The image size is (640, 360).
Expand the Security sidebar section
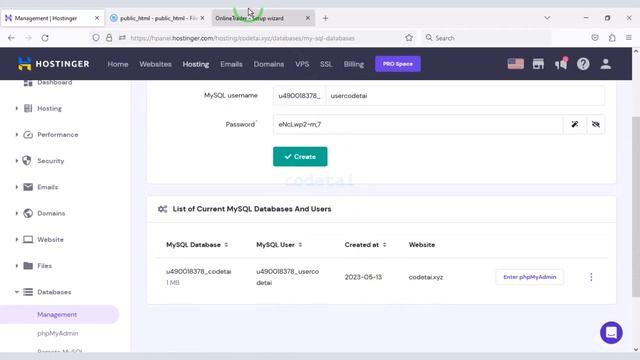(17, 160)
